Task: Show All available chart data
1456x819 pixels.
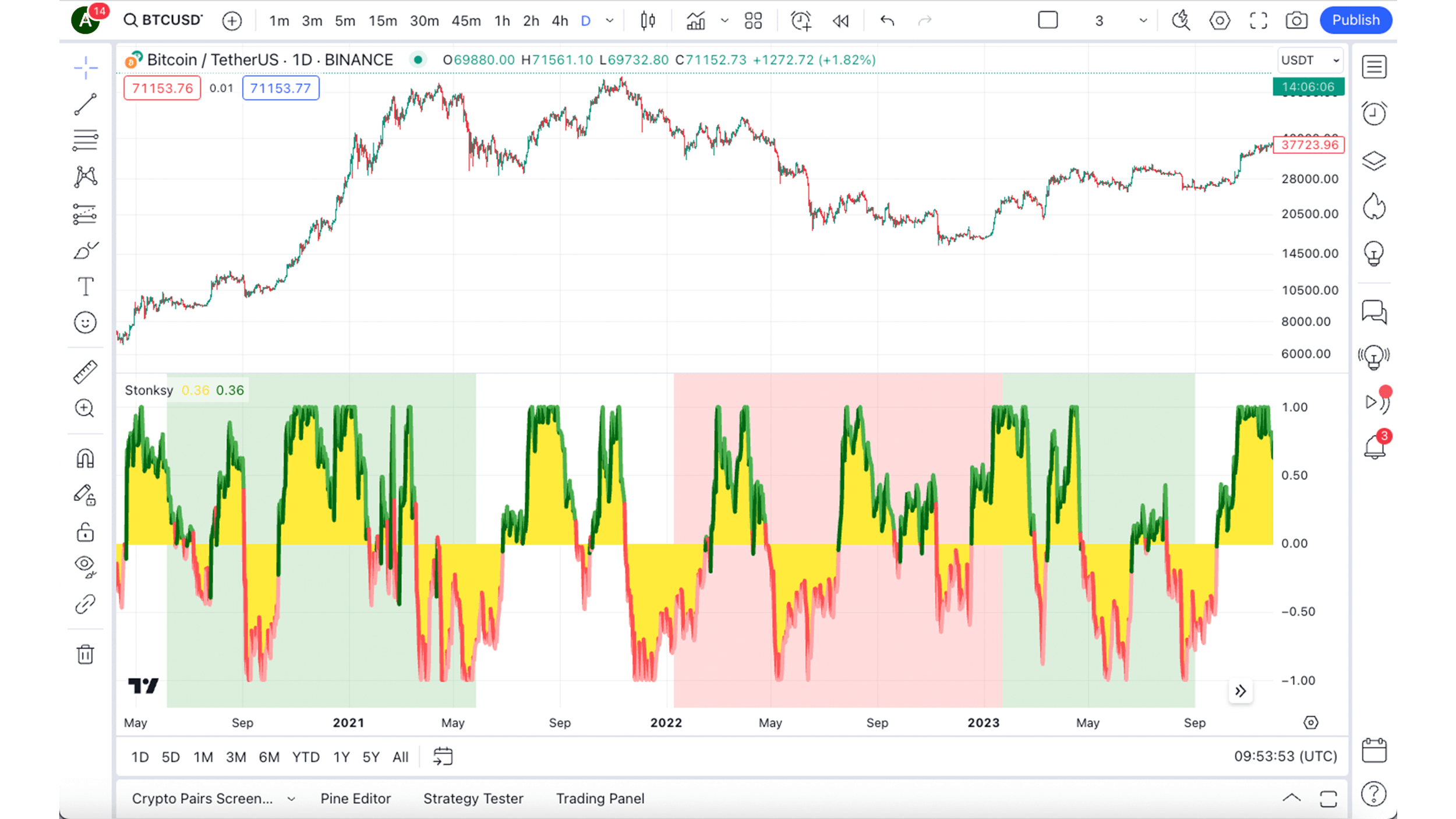Action: click(x=401, y=757)
